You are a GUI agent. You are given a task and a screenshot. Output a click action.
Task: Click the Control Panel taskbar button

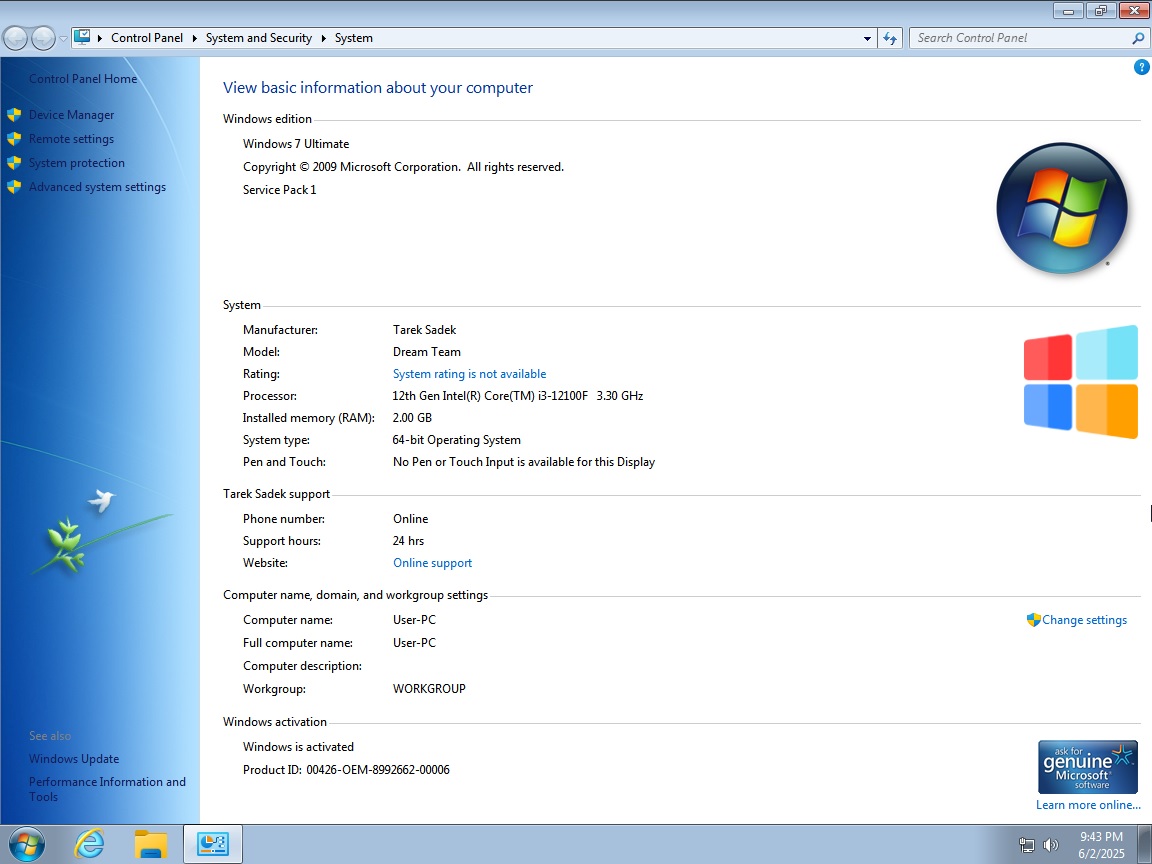click(212, 843)
